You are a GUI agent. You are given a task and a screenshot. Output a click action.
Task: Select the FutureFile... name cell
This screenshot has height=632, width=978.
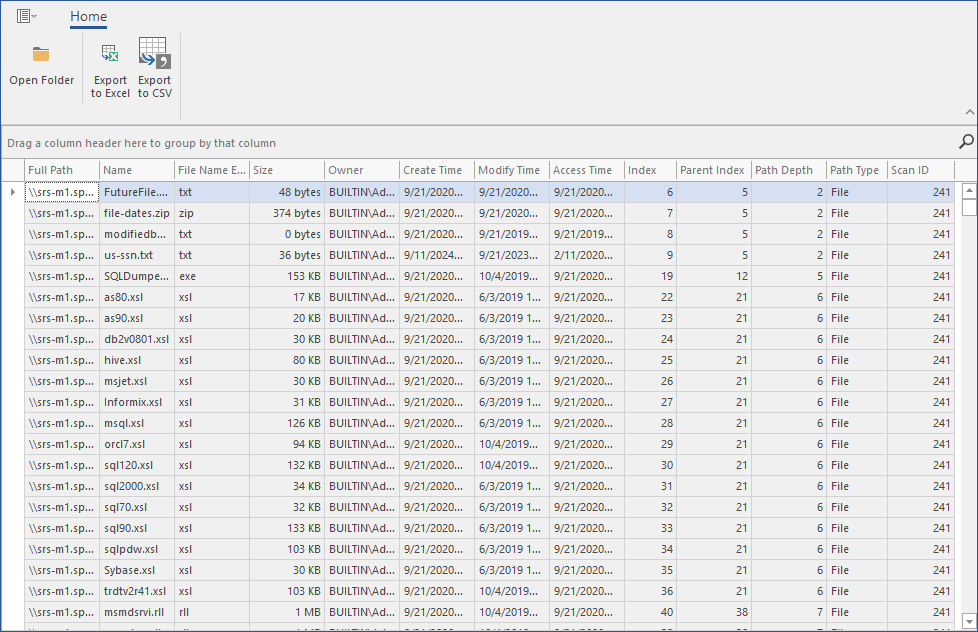(137, 192)
